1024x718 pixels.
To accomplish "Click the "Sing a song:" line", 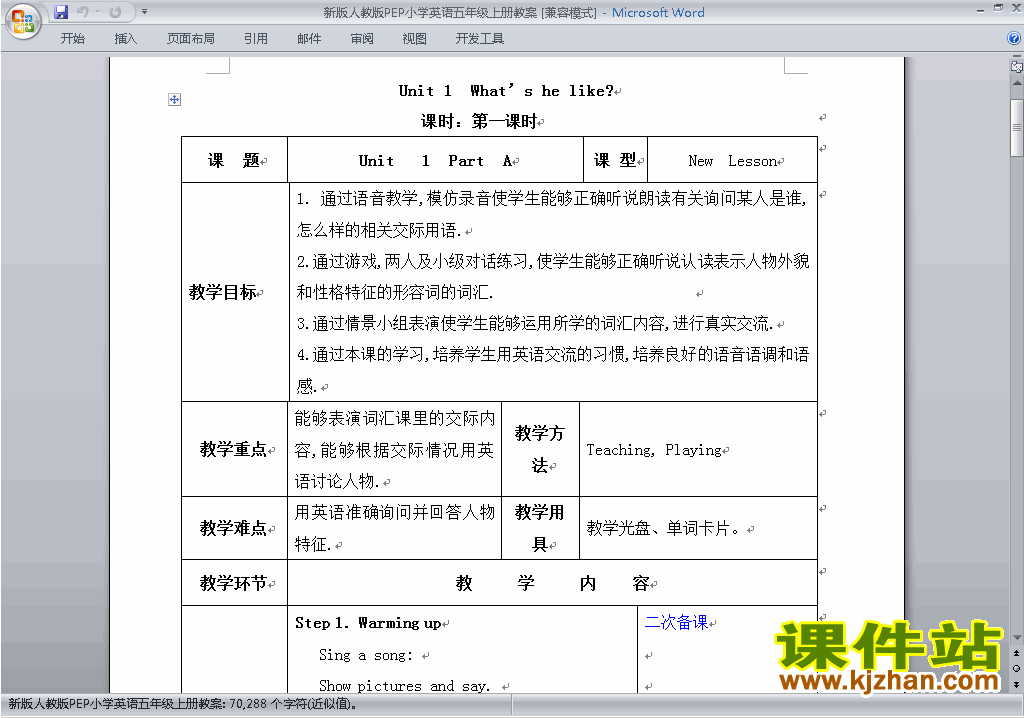I will click(366, 655).
